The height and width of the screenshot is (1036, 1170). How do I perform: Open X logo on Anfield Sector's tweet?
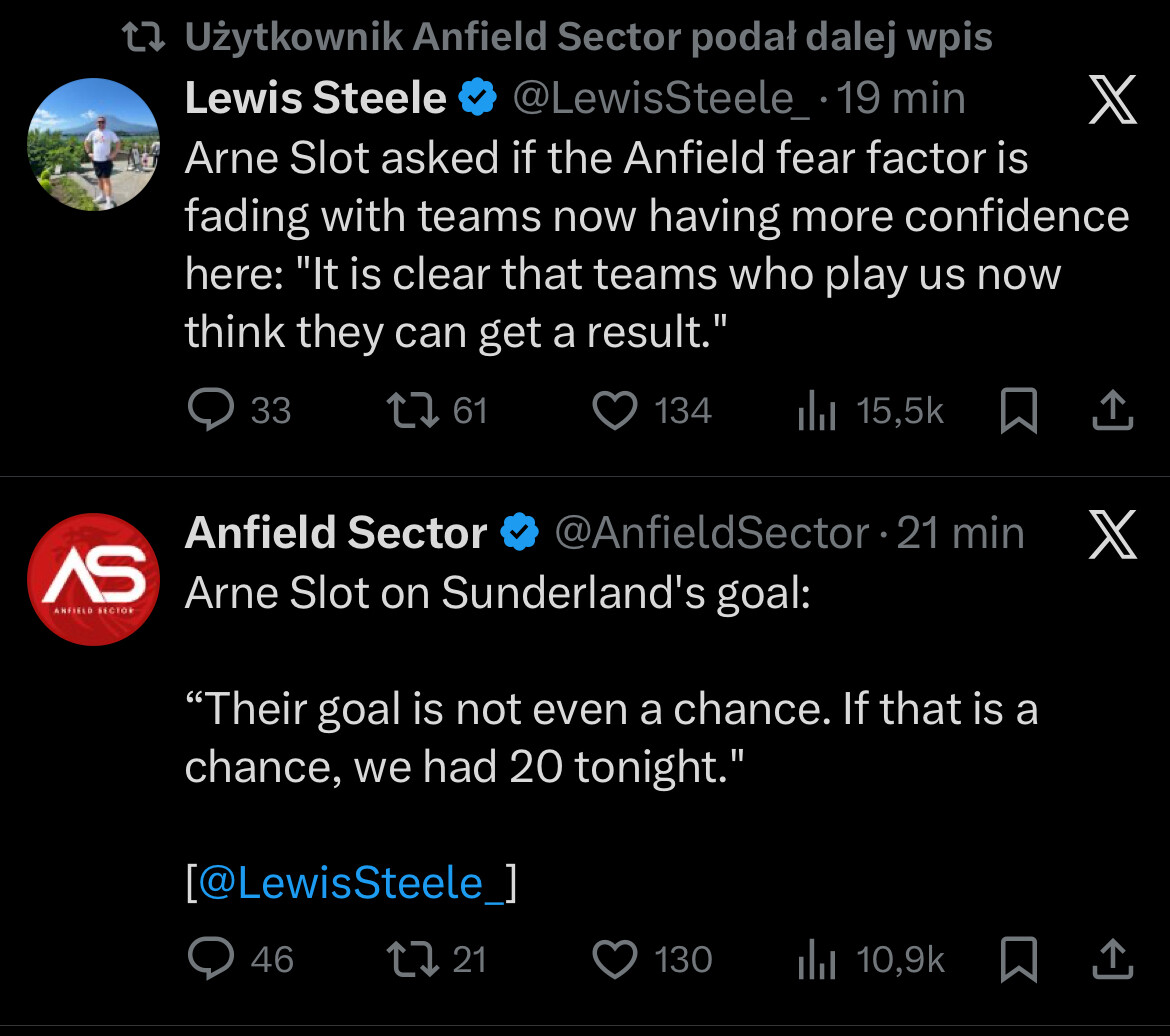coord(1112,534)
